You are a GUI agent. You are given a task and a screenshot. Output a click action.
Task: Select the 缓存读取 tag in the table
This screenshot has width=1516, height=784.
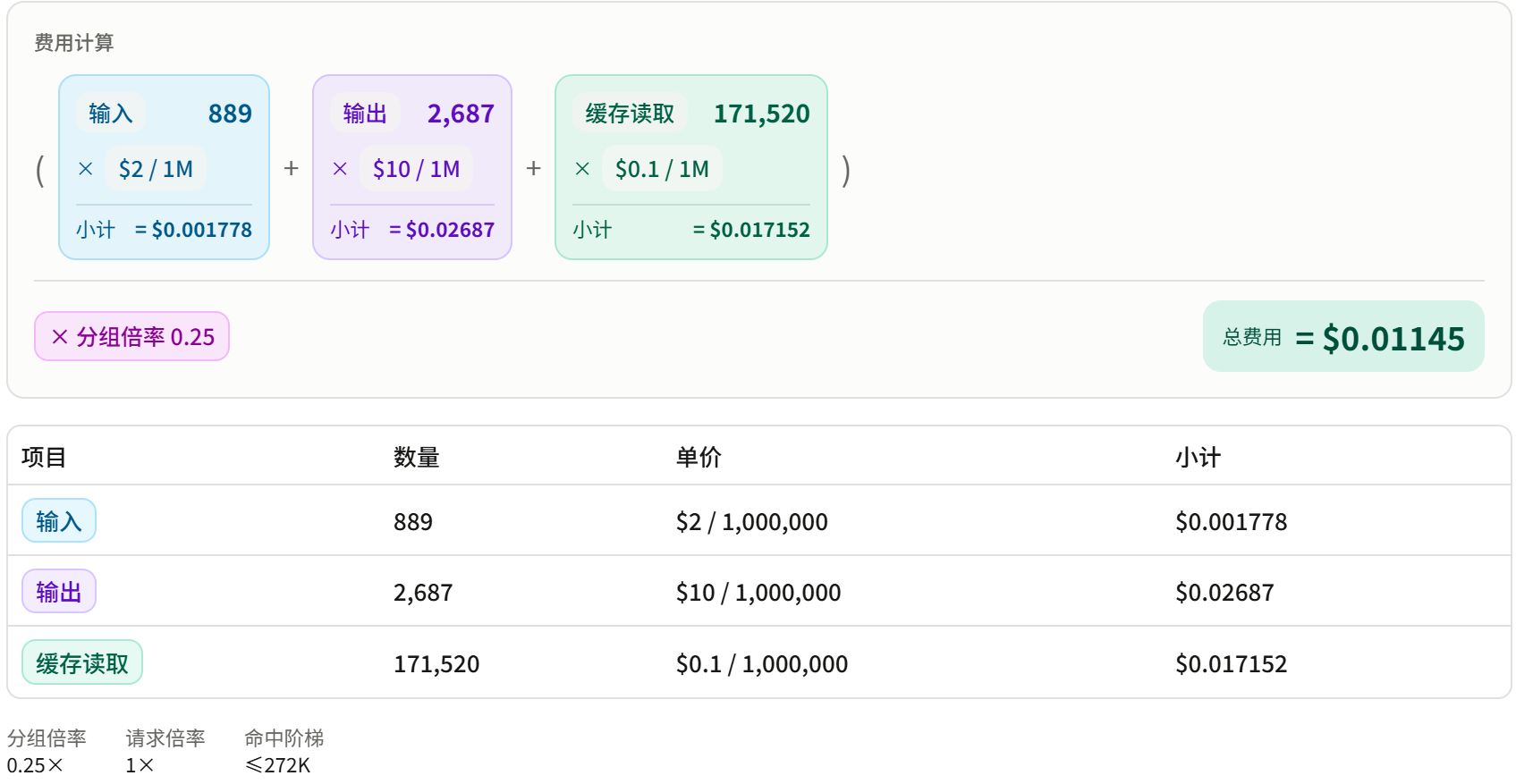point(82,662)
